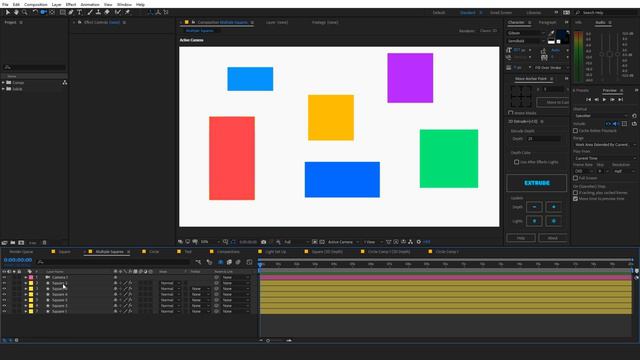Select the Eraser tool
Image resolution: width=640 pixels, height=360 pixels.
(107, 12)
